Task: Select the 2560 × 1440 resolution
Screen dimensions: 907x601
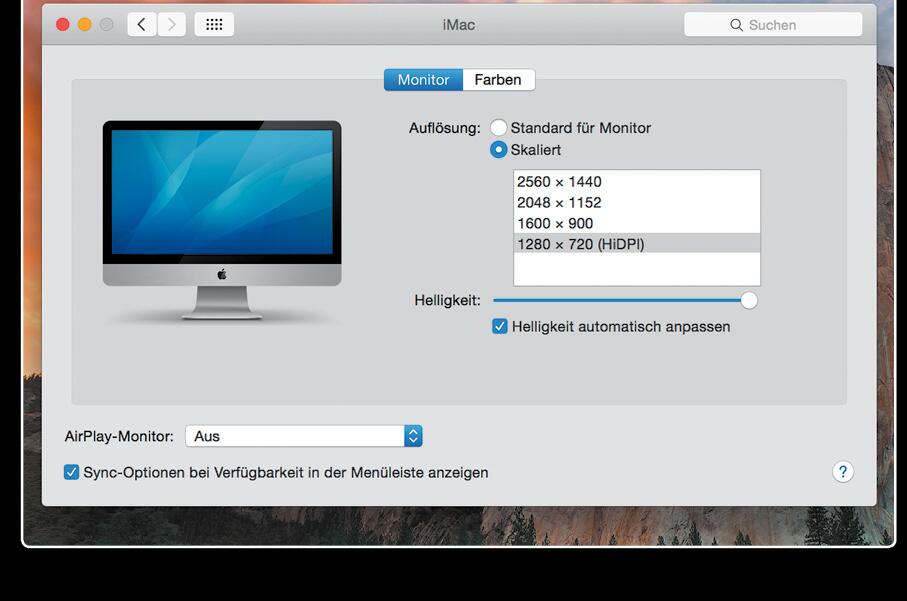Action: pyautogui.click(x=557, y=181)
